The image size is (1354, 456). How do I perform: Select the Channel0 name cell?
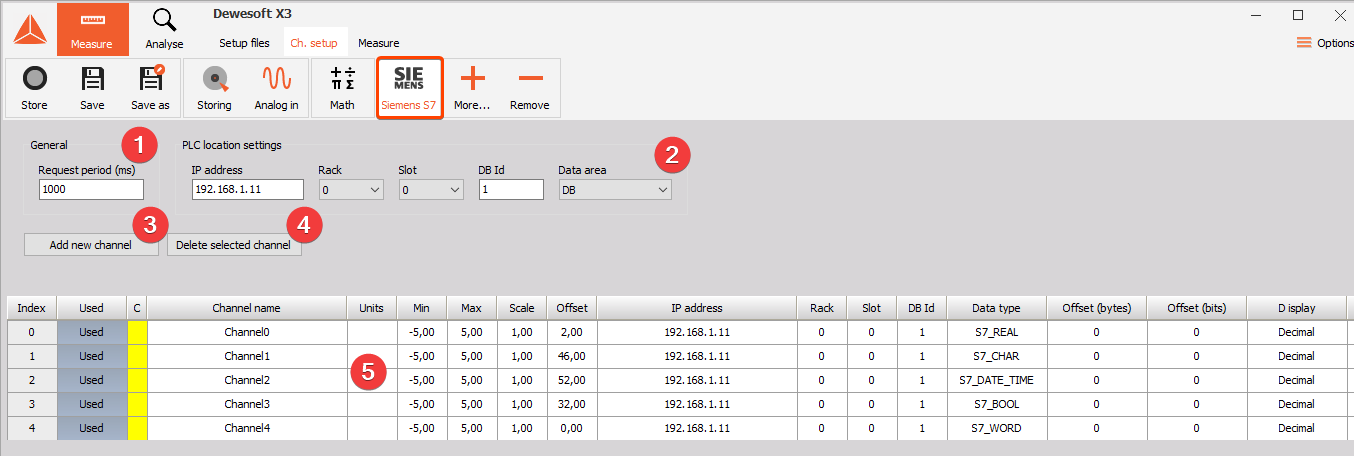(247, 332)
